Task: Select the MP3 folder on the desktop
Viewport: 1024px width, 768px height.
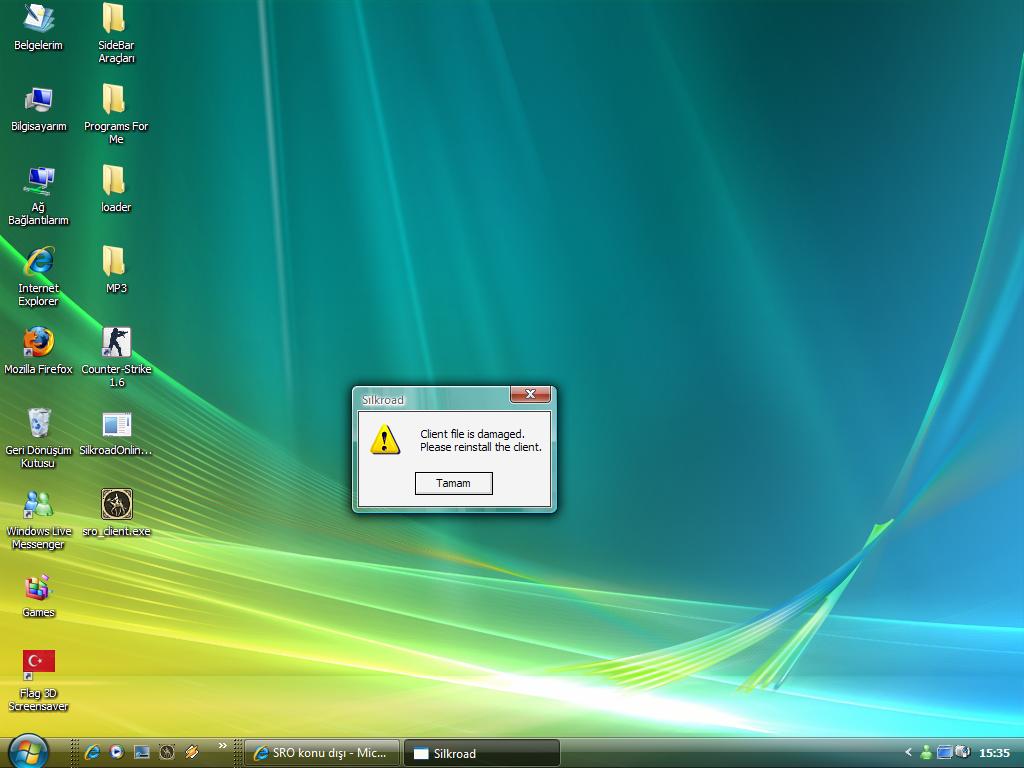Action: (114, 262)
